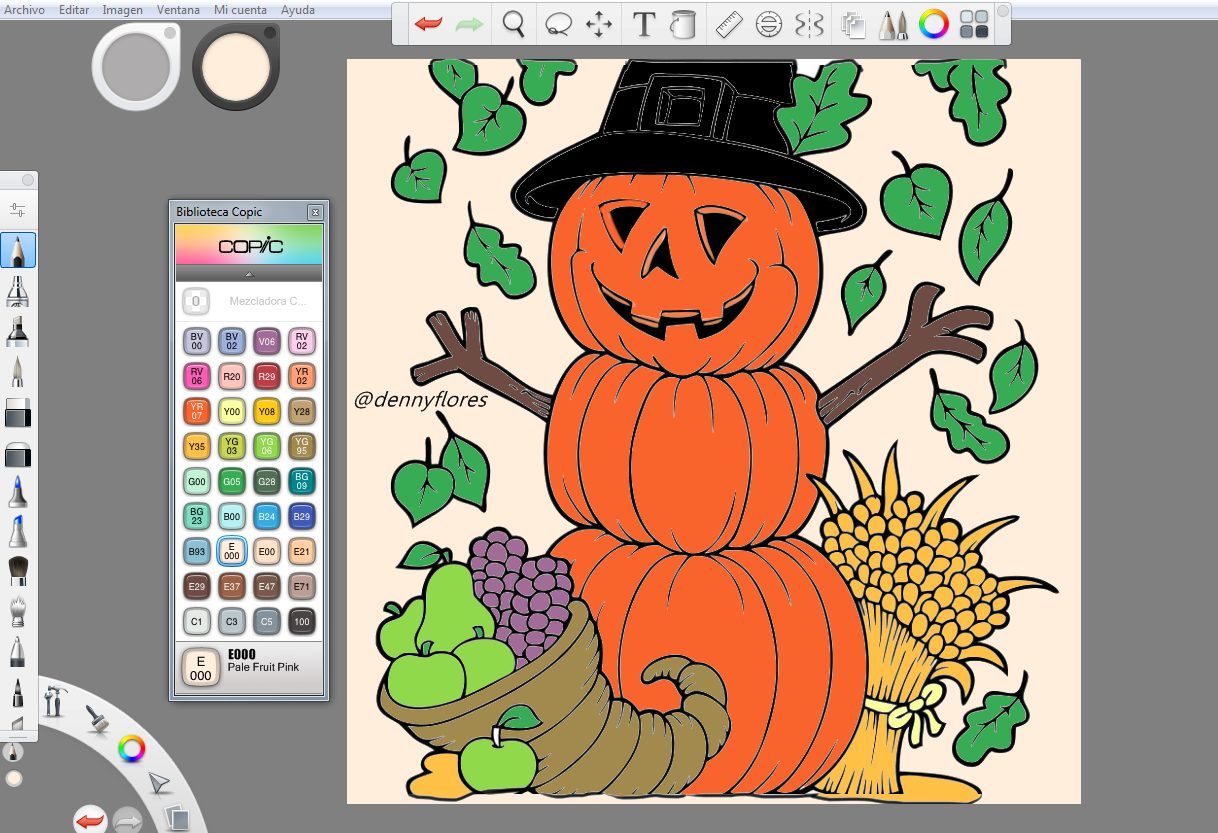
Task: Open the Ventana menu
Action: [178, 10]
